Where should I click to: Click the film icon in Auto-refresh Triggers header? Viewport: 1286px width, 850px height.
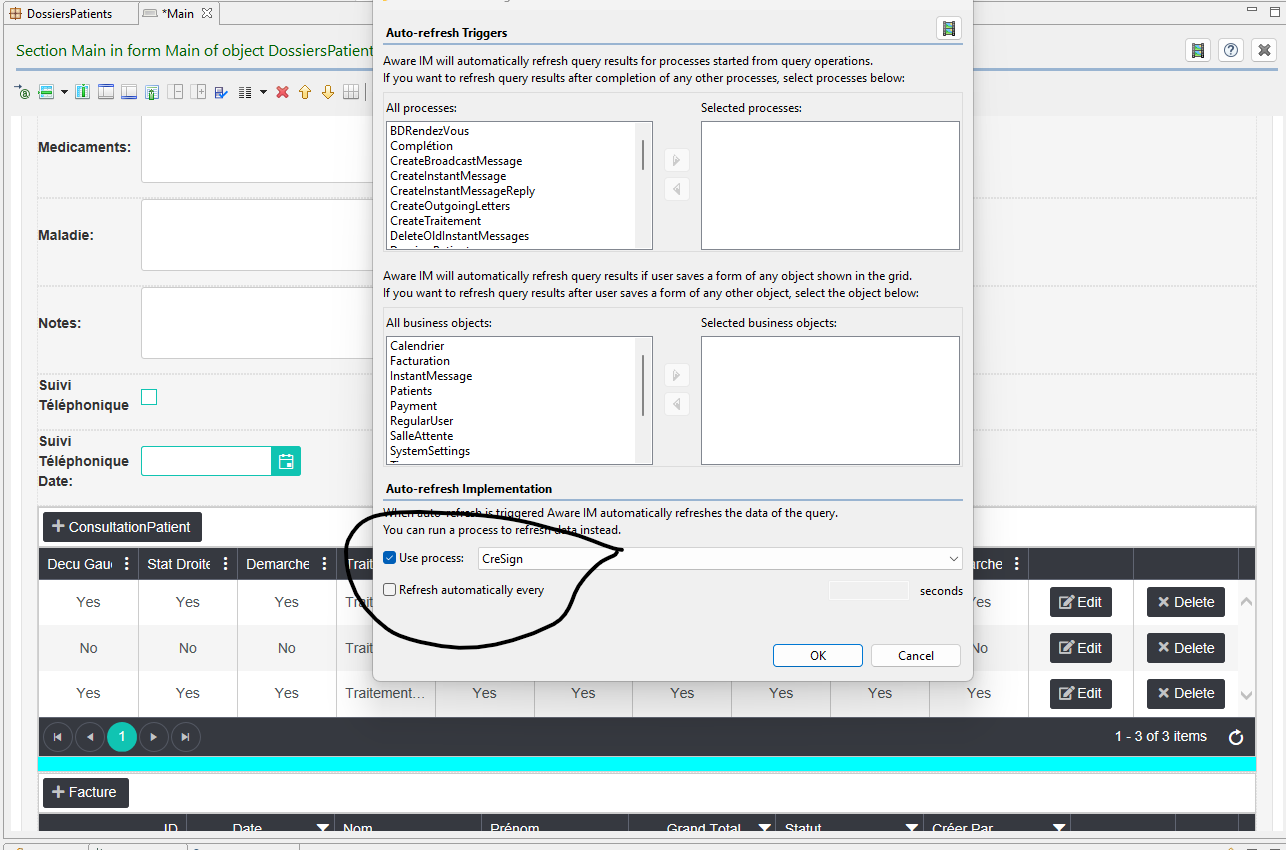(x=948, y=28)
